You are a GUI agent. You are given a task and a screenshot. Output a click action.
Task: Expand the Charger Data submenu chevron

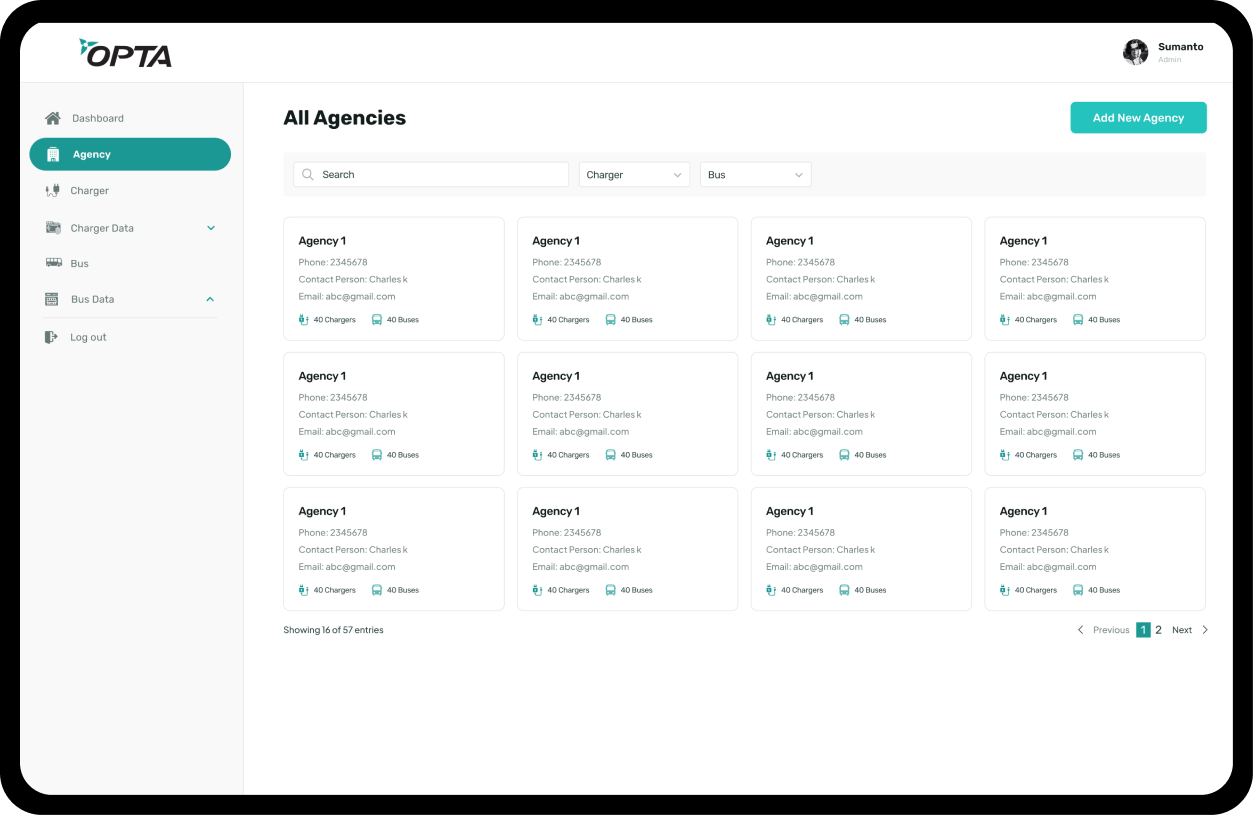tap(211, 228)
